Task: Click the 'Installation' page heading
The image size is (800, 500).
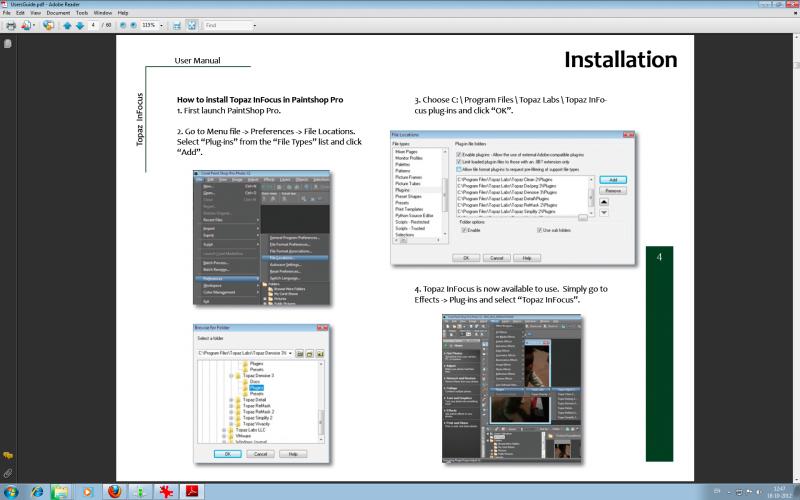Action: pyautogui.click(x=620, y=60)
